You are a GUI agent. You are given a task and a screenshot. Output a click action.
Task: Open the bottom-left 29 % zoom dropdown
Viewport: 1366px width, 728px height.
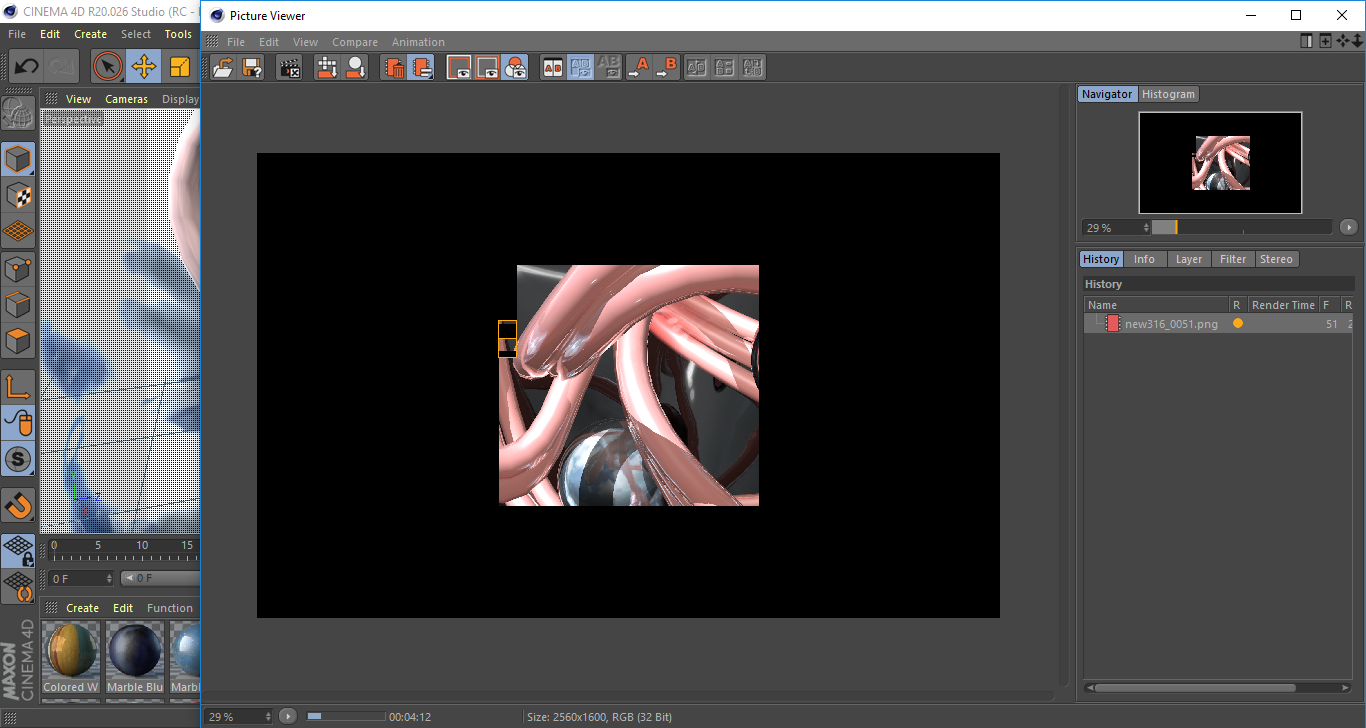[238, 716]
